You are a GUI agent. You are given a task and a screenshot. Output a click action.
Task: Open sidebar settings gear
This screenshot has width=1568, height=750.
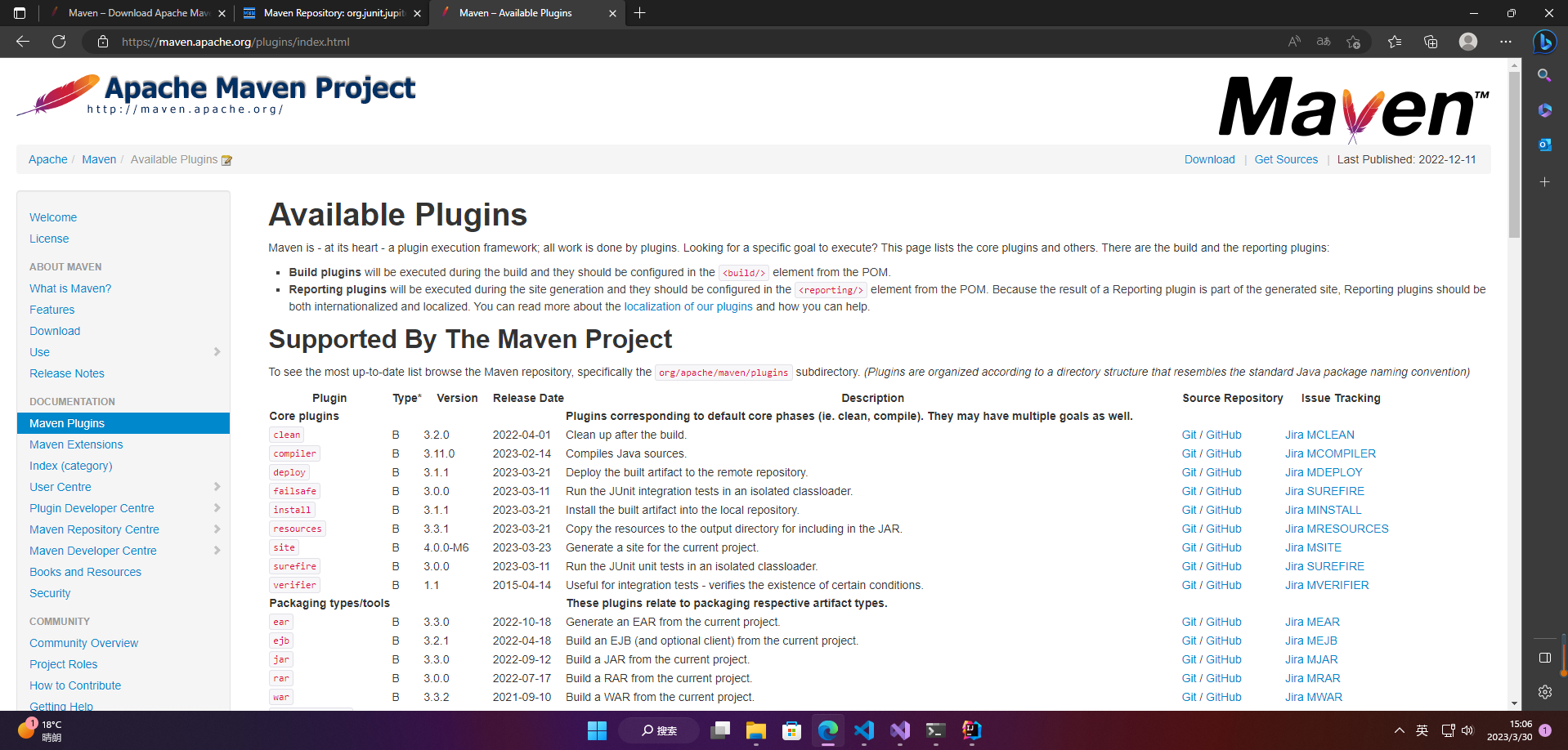pos(1544,692)
